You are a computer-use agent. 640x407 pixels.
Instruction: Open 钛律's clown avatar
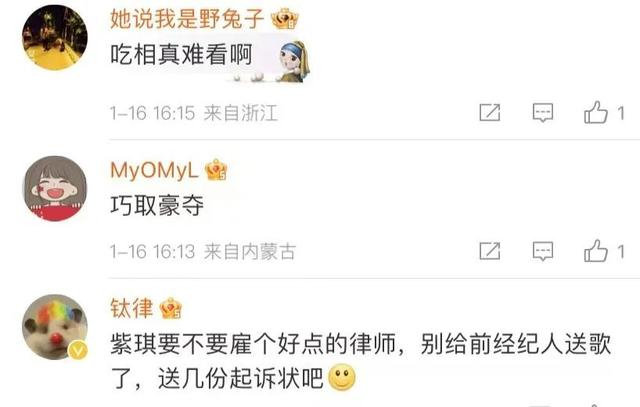click(55, 327)
